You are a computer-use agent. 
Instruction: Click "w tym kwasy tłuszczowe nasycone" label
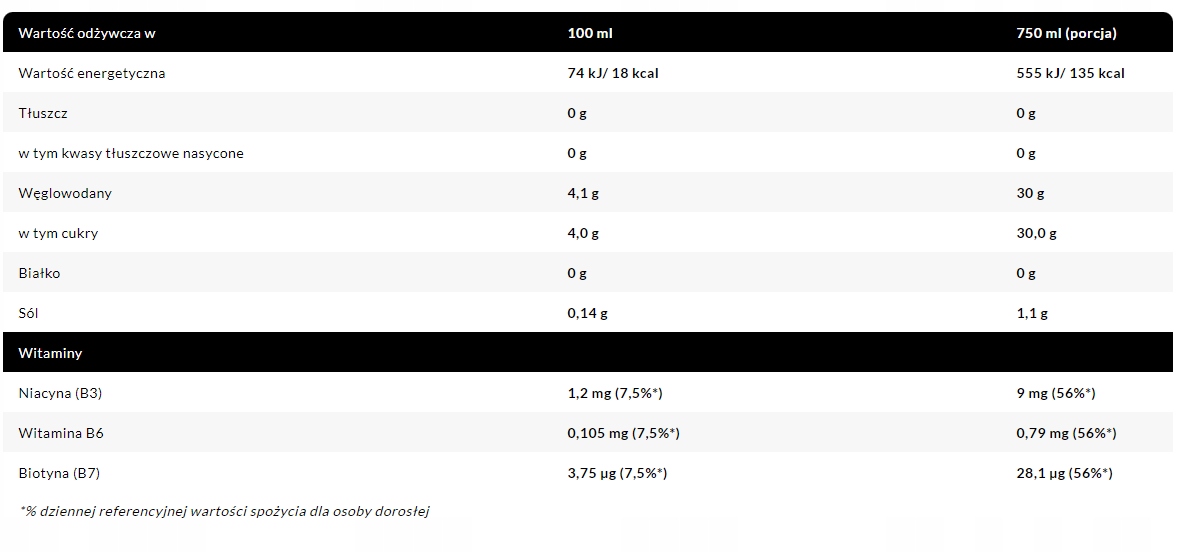pos(131,153)
